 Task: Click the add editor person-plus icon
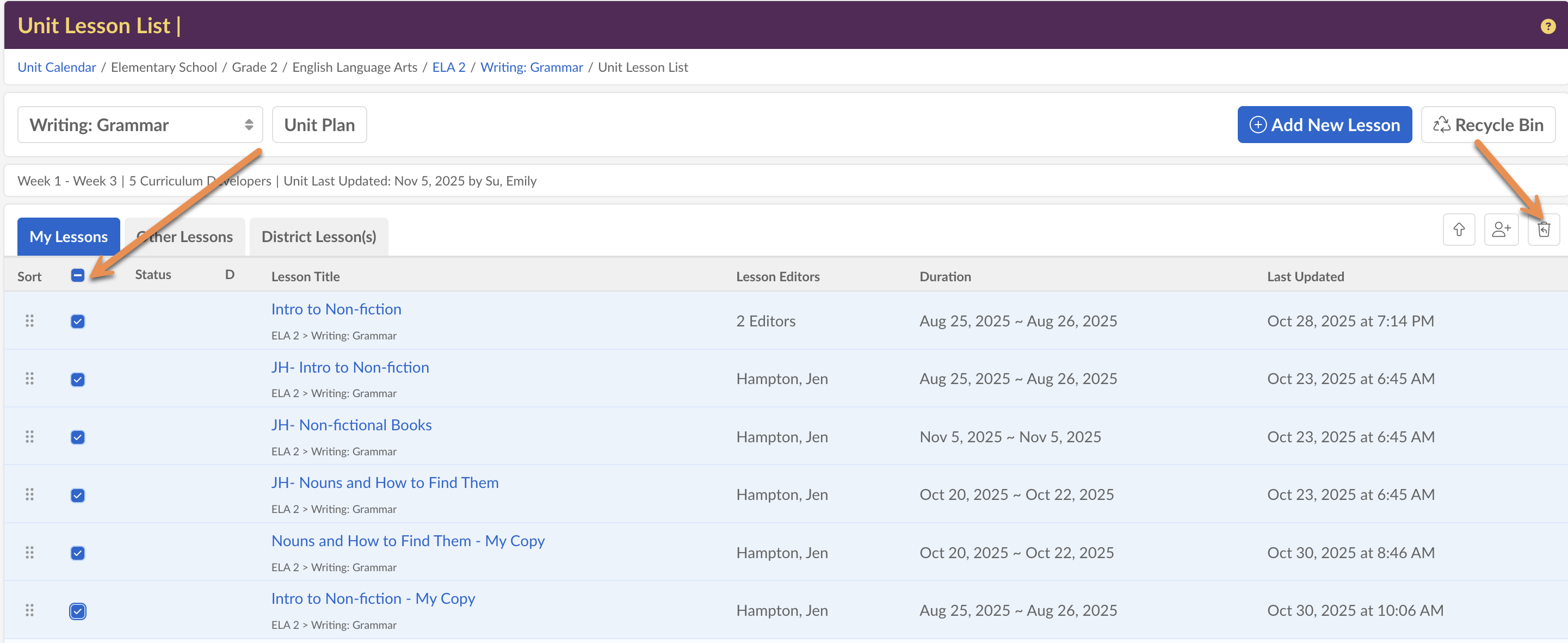point(1501,230)
